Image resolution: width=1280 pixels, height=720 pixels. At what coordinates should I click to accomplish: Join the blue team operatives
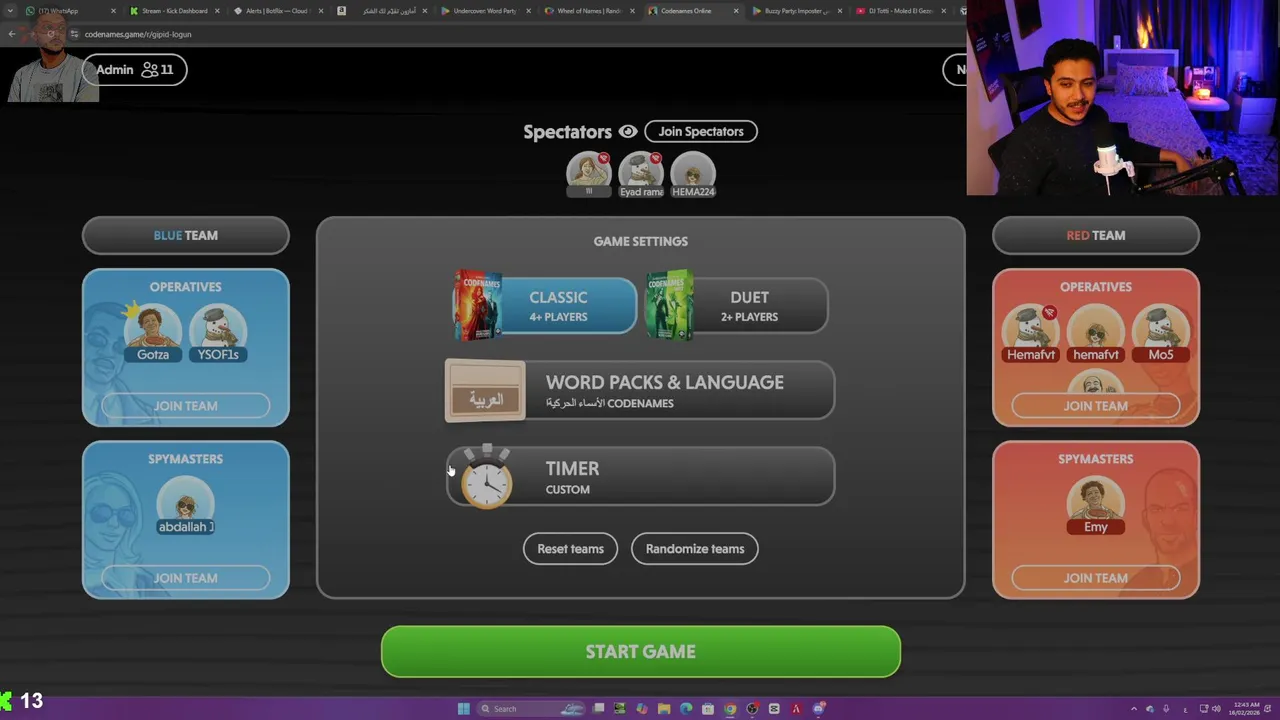pos(186,406)
